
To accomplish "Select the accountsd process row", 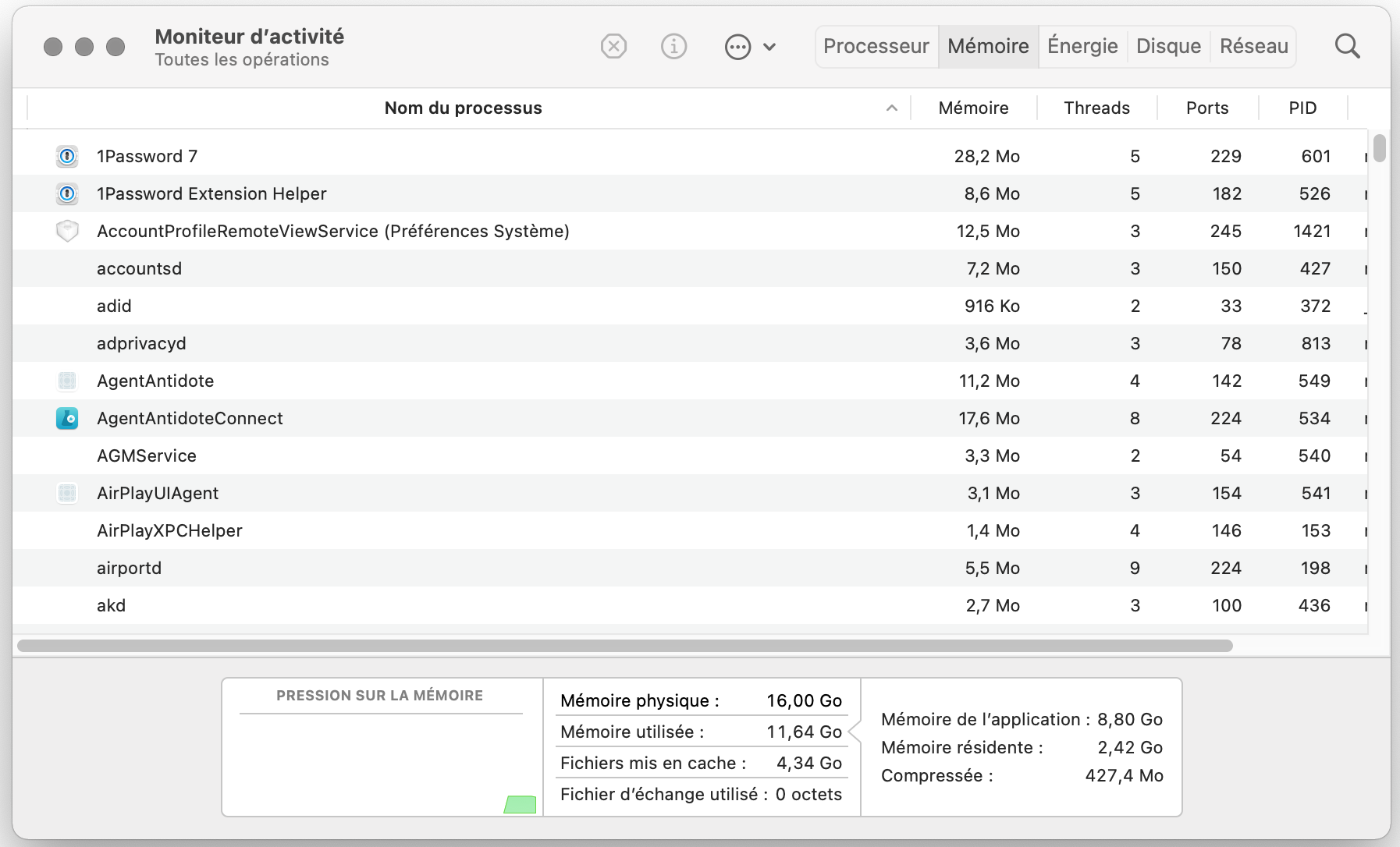I will click(690, 269).
